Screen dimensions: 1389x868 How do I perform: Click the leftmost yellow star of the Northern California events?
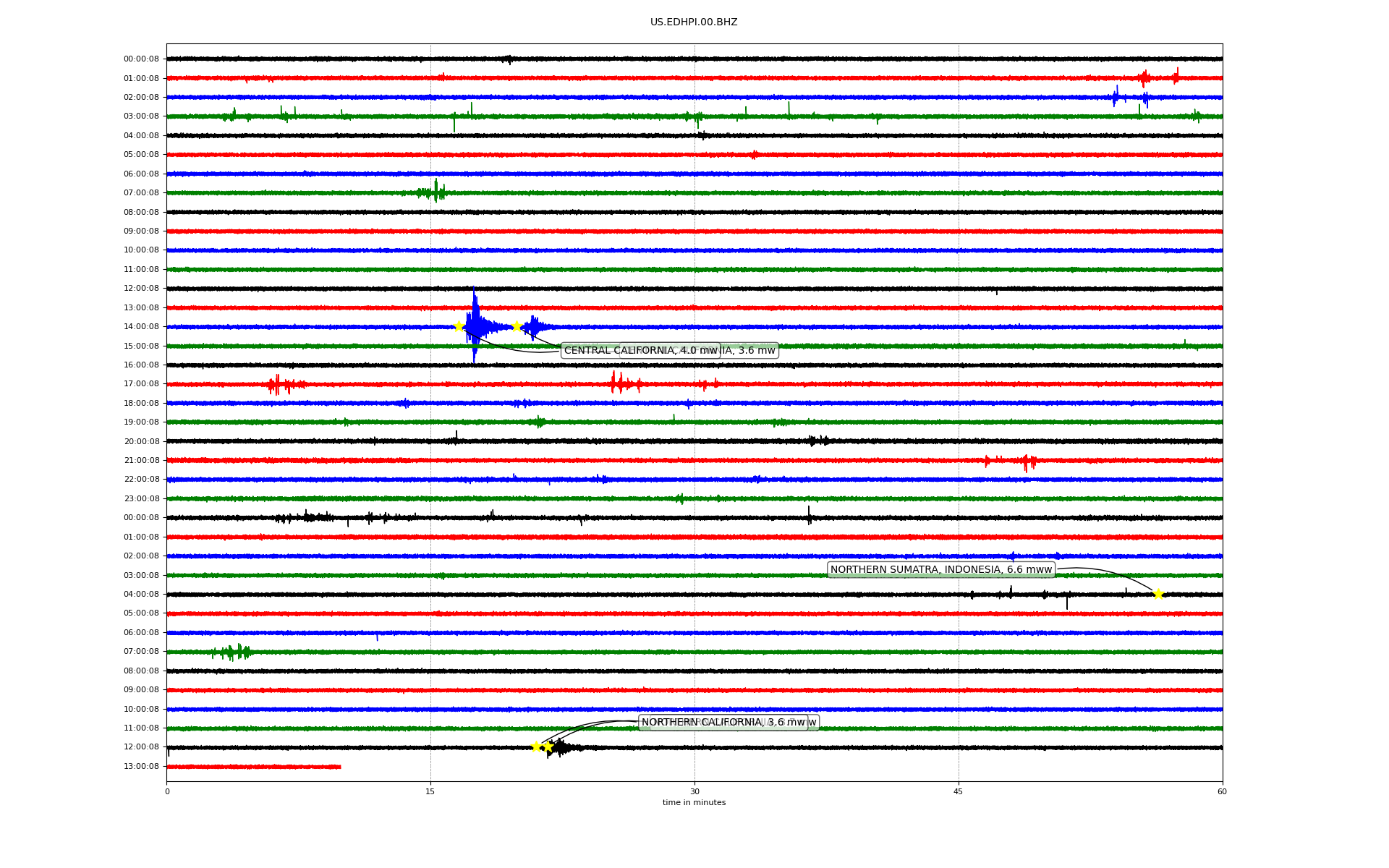coord(536,746)
